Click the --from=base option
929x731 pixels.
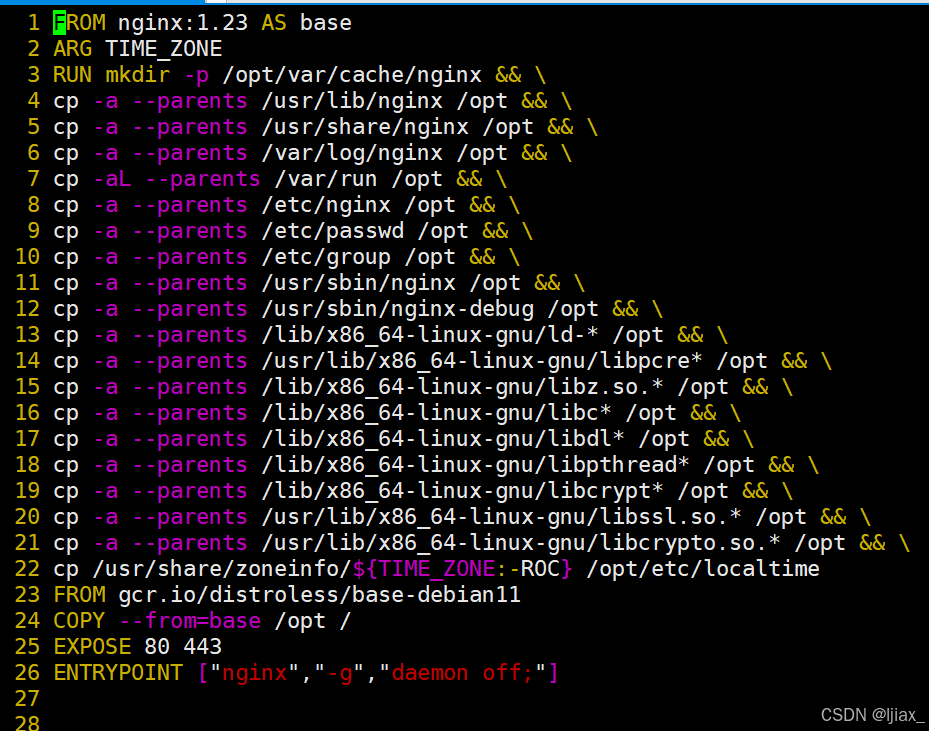(x=190, y=621)
